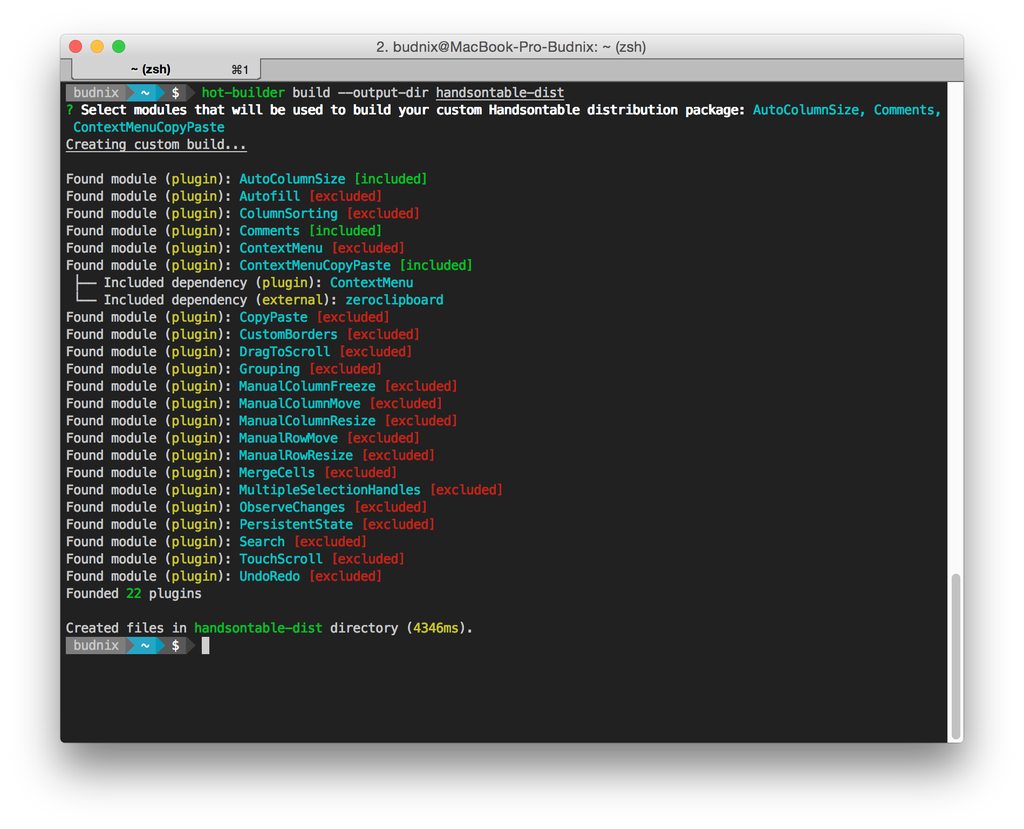Click the vertical scrollbar thumb
Screen dimensions: 1024x829
[x=955, y=655]
